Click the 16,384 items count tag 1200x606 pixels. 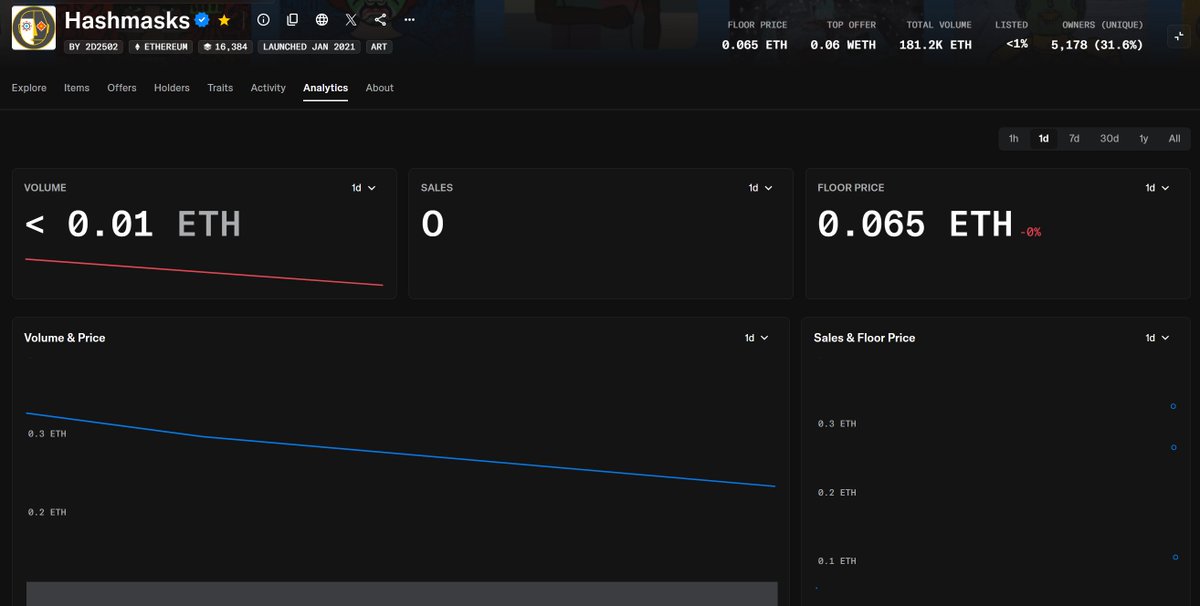(225, 47)
